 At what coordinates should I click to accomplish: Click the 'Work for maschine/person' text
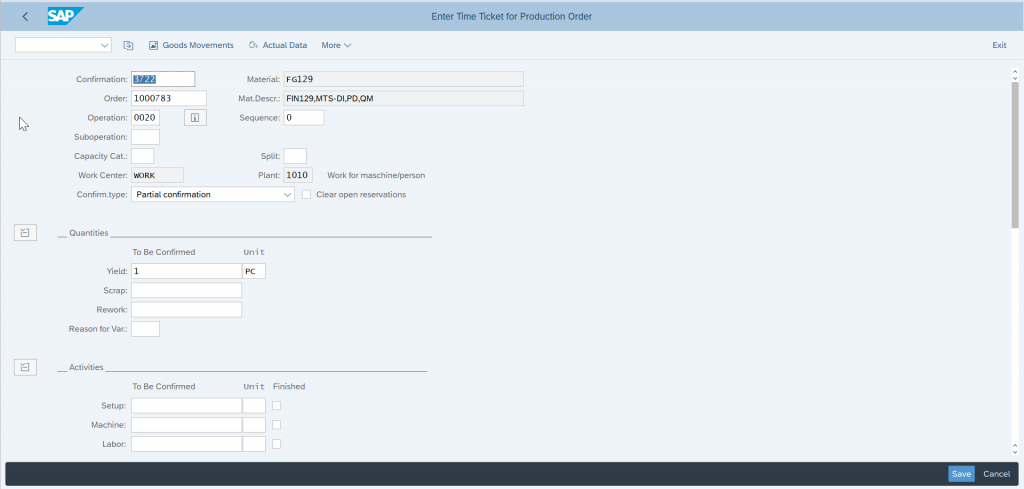[x=376, y=175]
